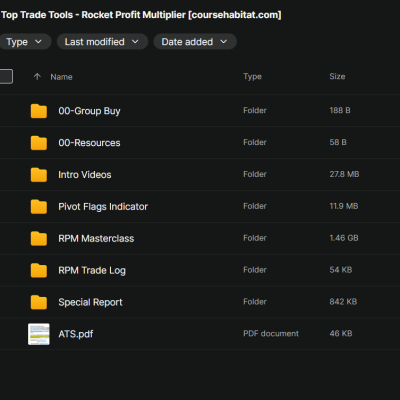The height and width of the screenshot is (400, 400).
Task: Sort by the Size column header
Action: coord(337,76)
